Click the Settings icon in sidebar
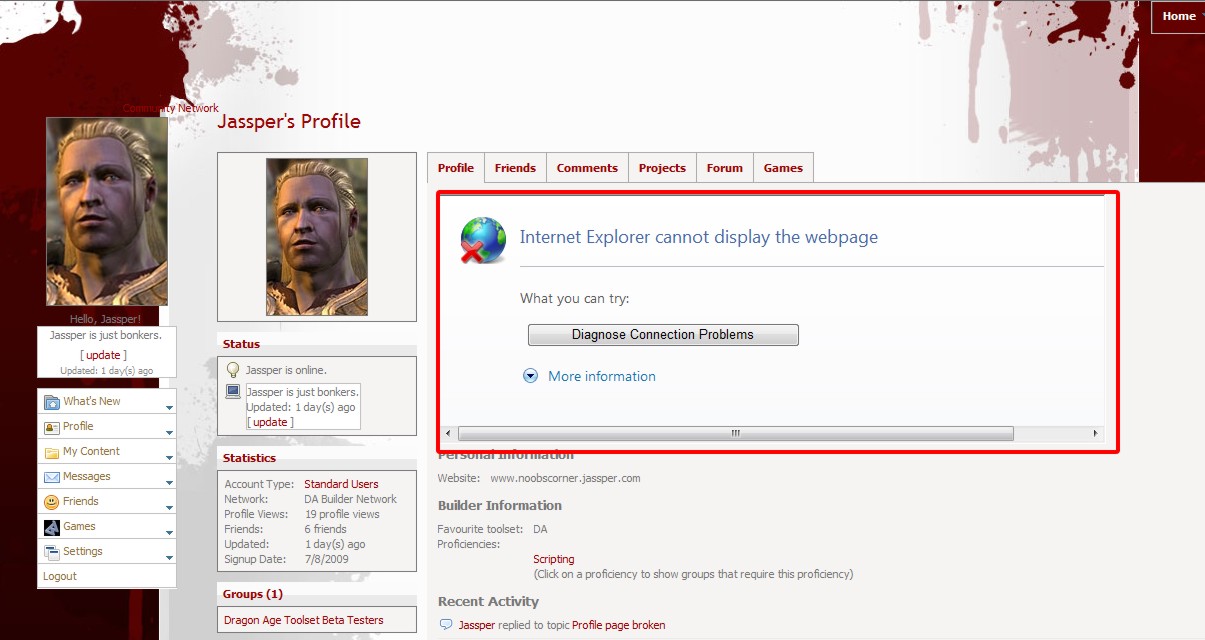Image resolution: width=1205 pixels, height=640 pixels. click(x=52, y=552)
